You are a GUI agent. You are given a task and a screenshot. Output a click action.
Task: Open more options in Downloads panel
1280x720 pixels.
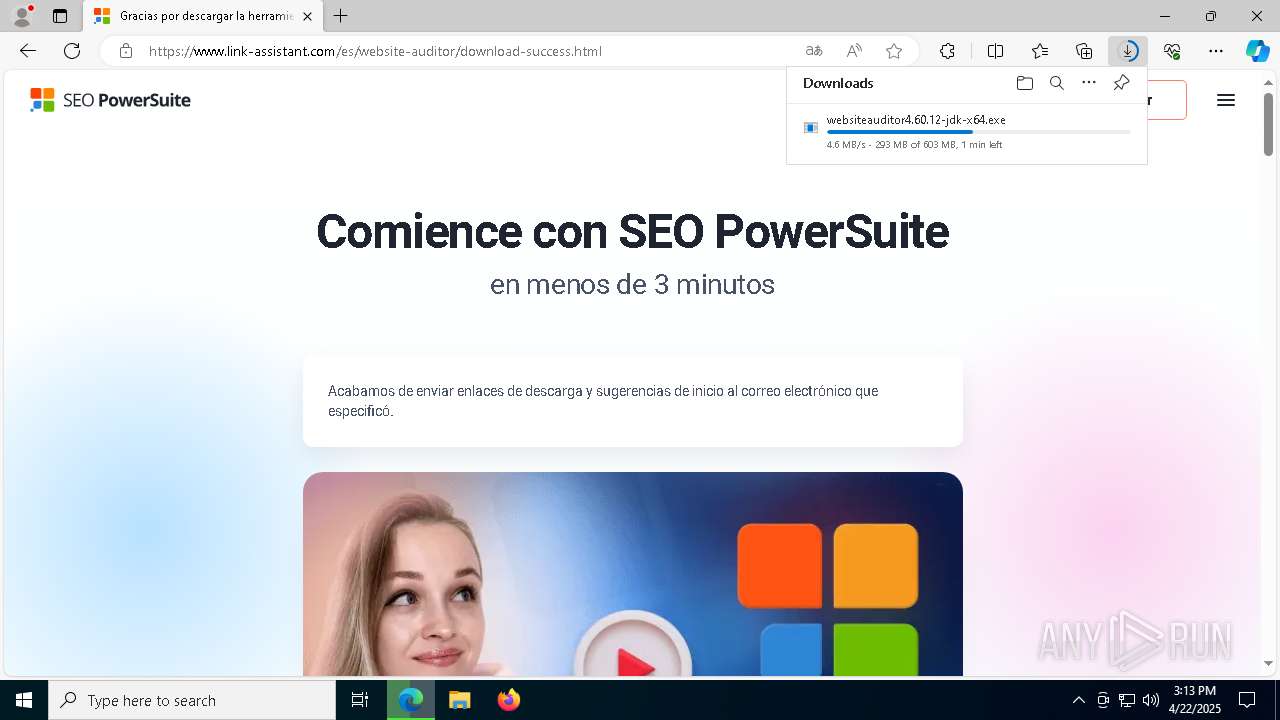point(1089,83)
